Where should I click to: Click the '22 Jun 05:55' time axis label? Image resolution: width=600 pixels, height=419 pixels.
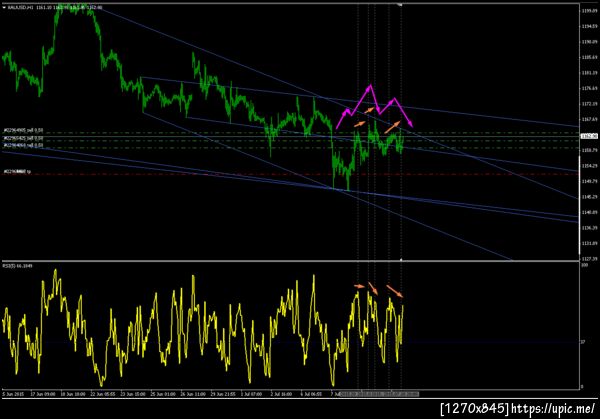pos(103,394)
